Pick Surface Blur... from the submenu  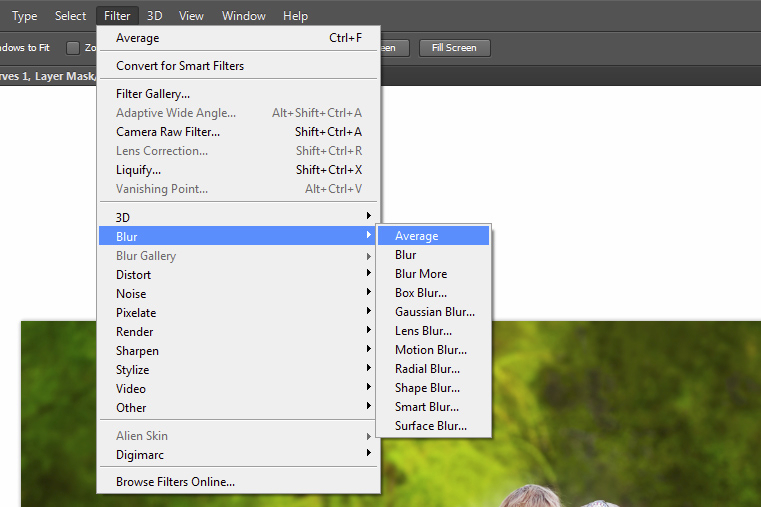pos(430,426)
